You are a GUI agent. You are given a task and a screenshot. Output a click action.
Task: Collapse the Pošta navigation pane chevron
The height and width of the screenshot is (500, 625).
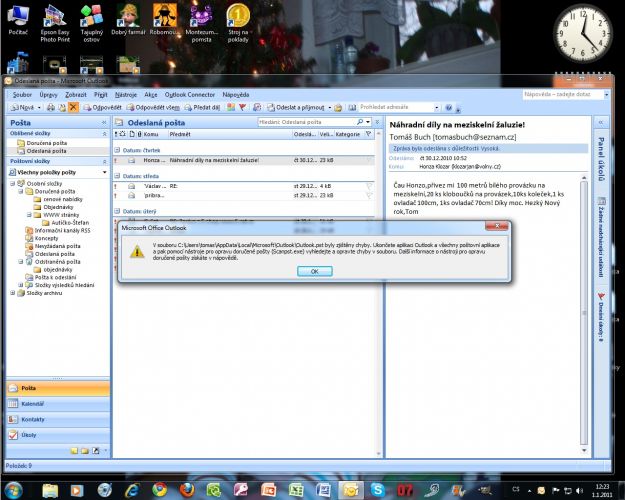(x=104, y=123)
